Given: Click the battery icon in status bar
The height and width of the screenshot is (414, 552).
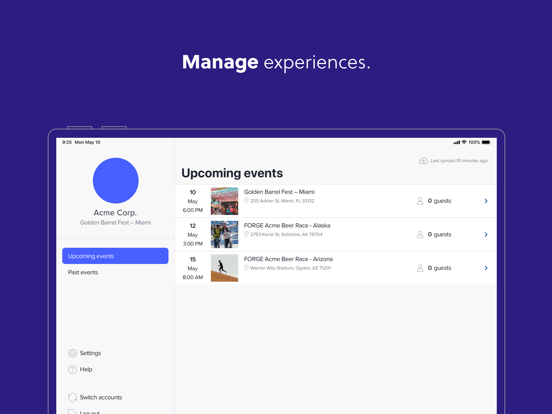Looking at the screenshot, I should pyautogui.click(x=486, y=142).
